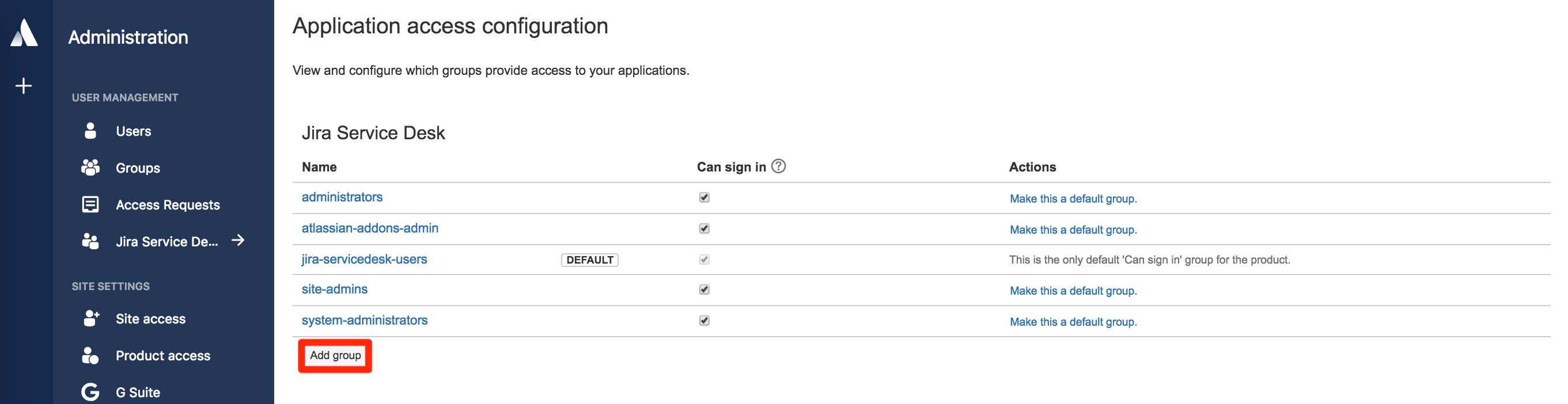Screen dimensions: 1568x404
Task: Click the G Suite icon in sidebar
Action: coord(90,392)
